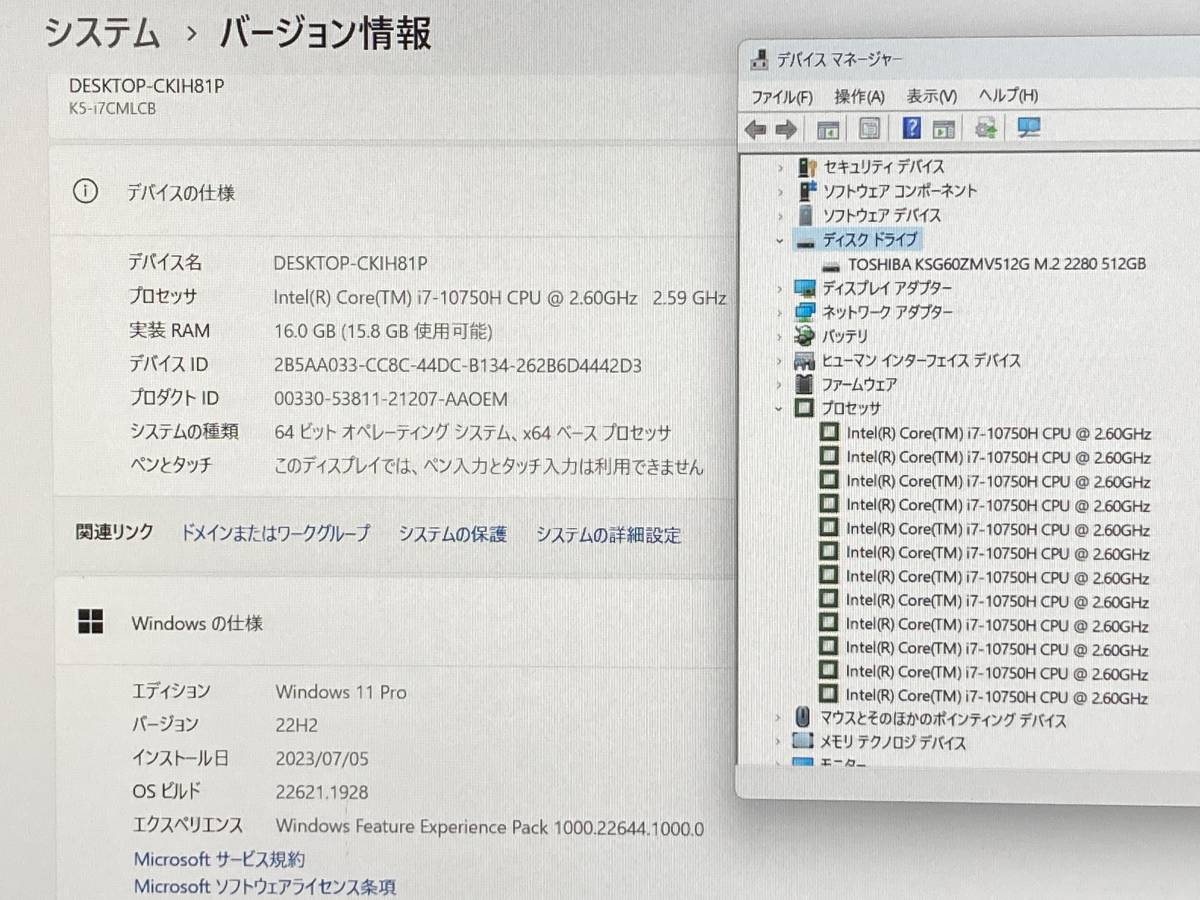Expand the ネットワーク アダプター node
Screen dimensions: 1200x900
[780, 312]
